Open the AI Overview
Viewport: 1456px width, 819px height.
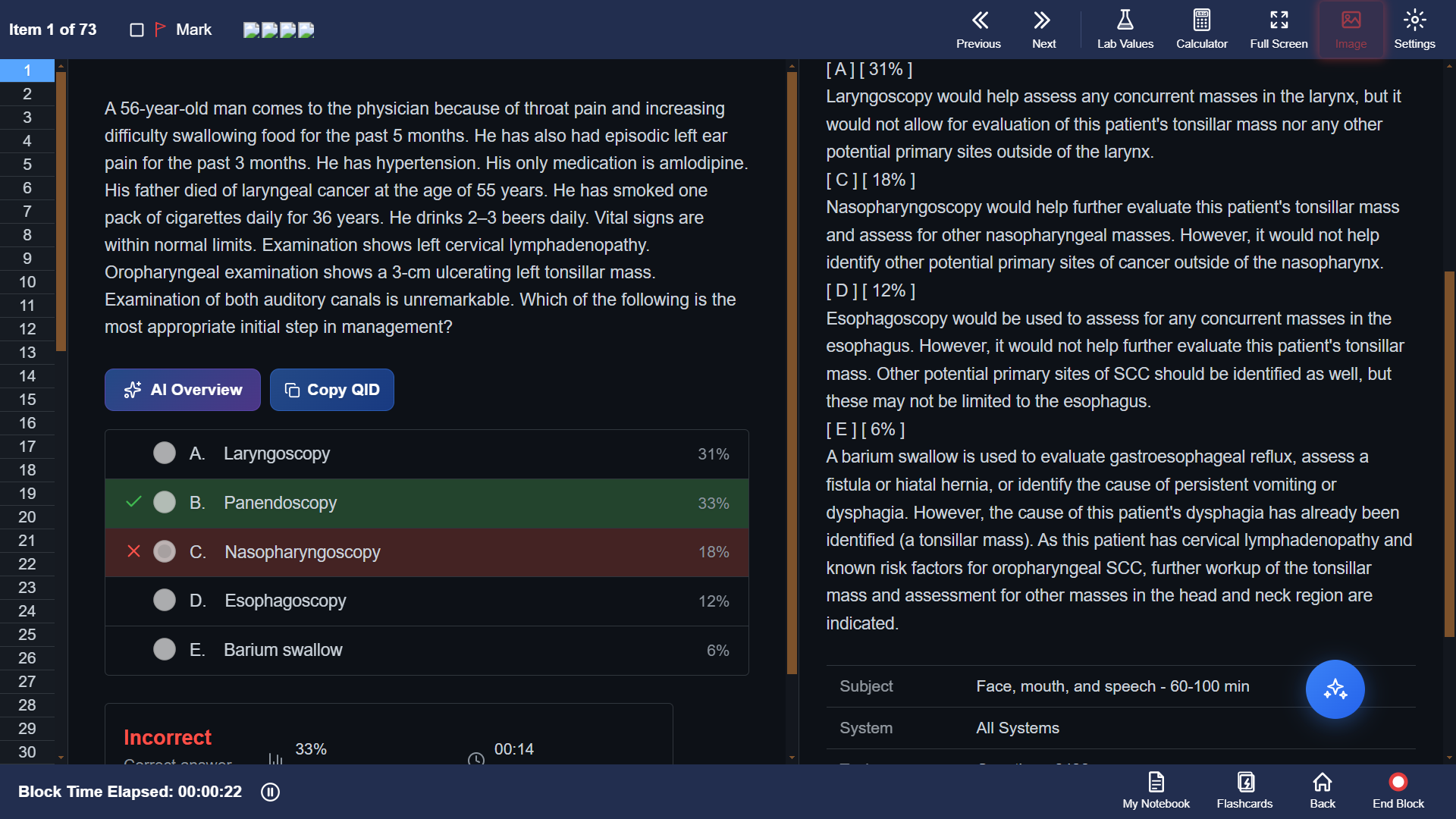tap(183, 390)
